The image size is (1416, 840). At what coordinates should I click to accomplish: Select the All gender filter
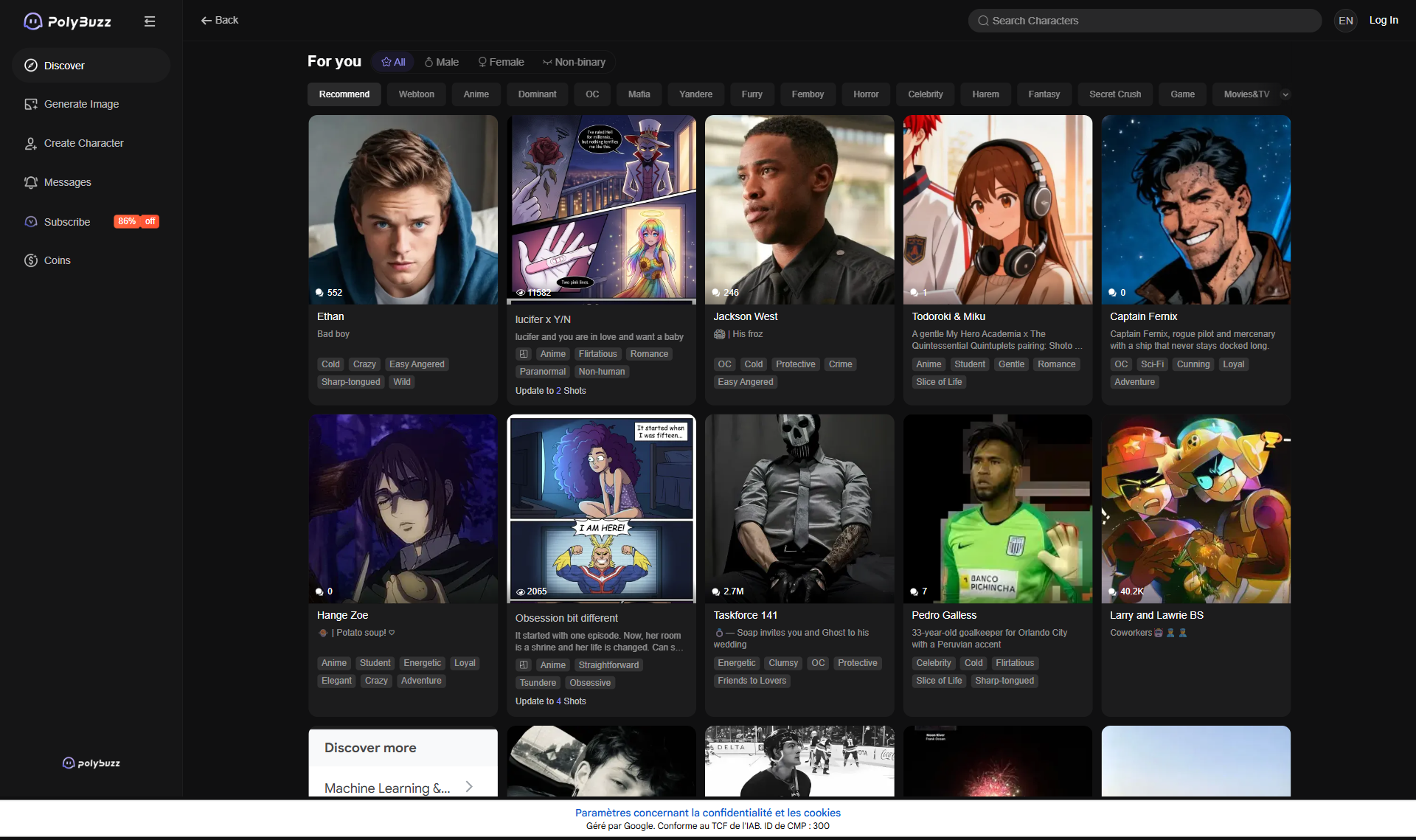coord(393,62)
